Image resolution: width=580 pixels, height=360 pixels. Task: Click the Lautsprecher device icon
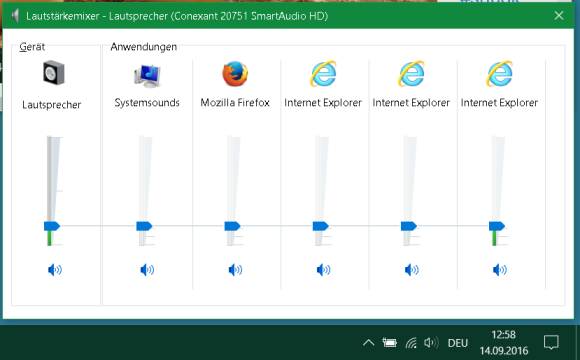pos(54,73)
